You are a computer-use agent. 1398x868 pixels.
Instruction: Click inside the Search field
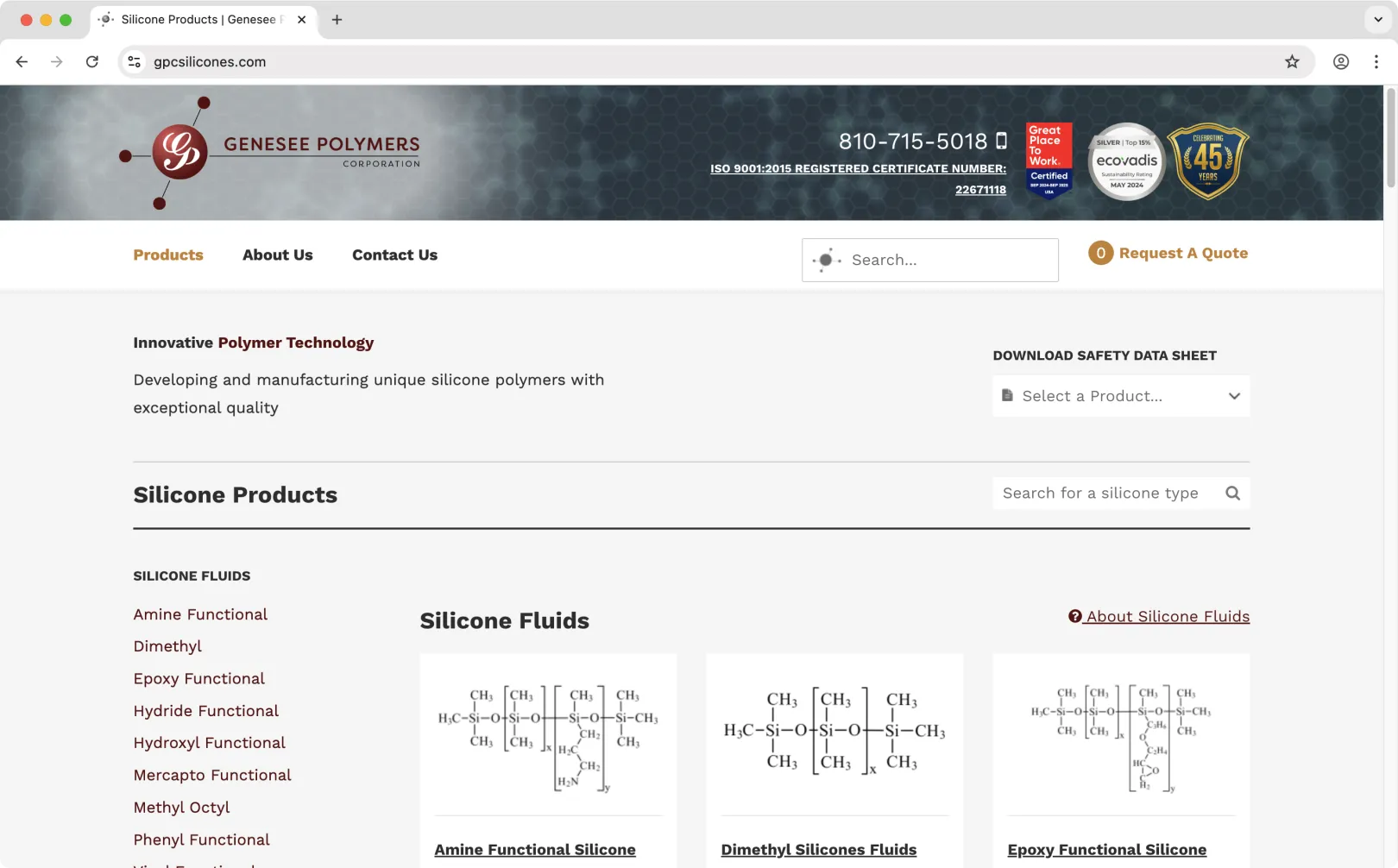coord(929,260)
